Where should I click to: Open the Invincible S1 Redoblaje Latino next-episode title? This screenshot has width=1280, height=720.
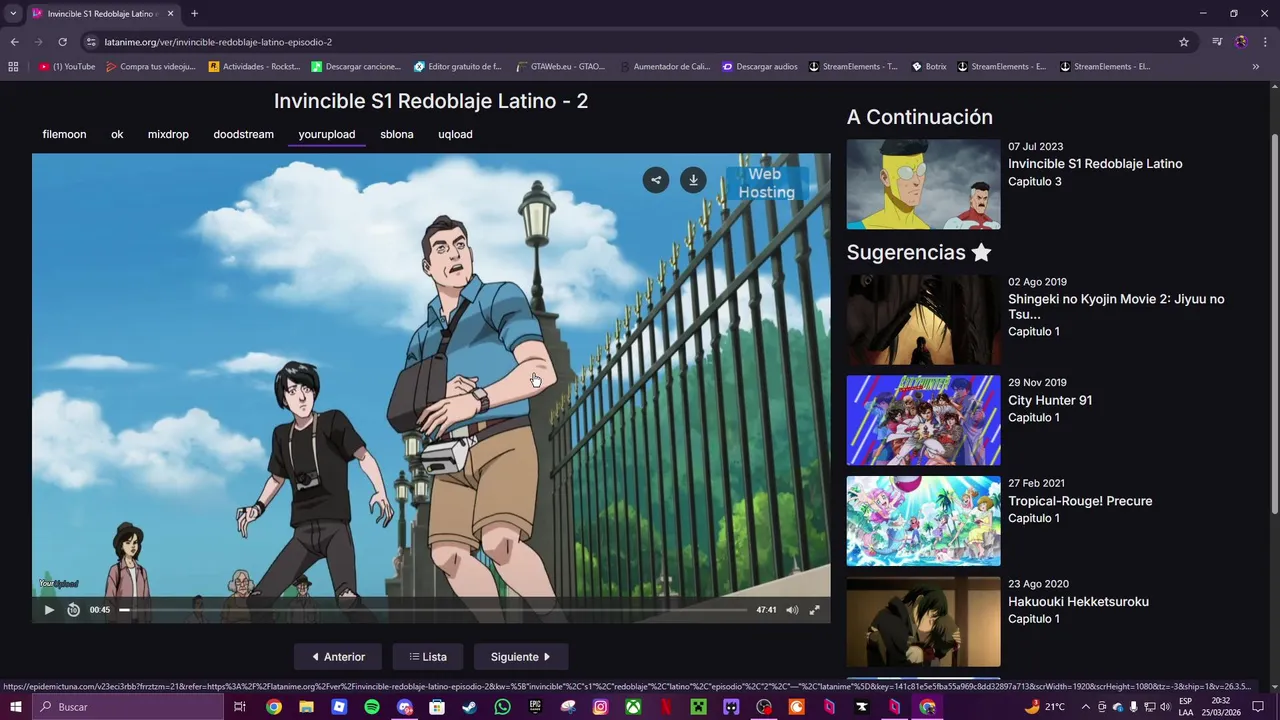coord(1095,164)
